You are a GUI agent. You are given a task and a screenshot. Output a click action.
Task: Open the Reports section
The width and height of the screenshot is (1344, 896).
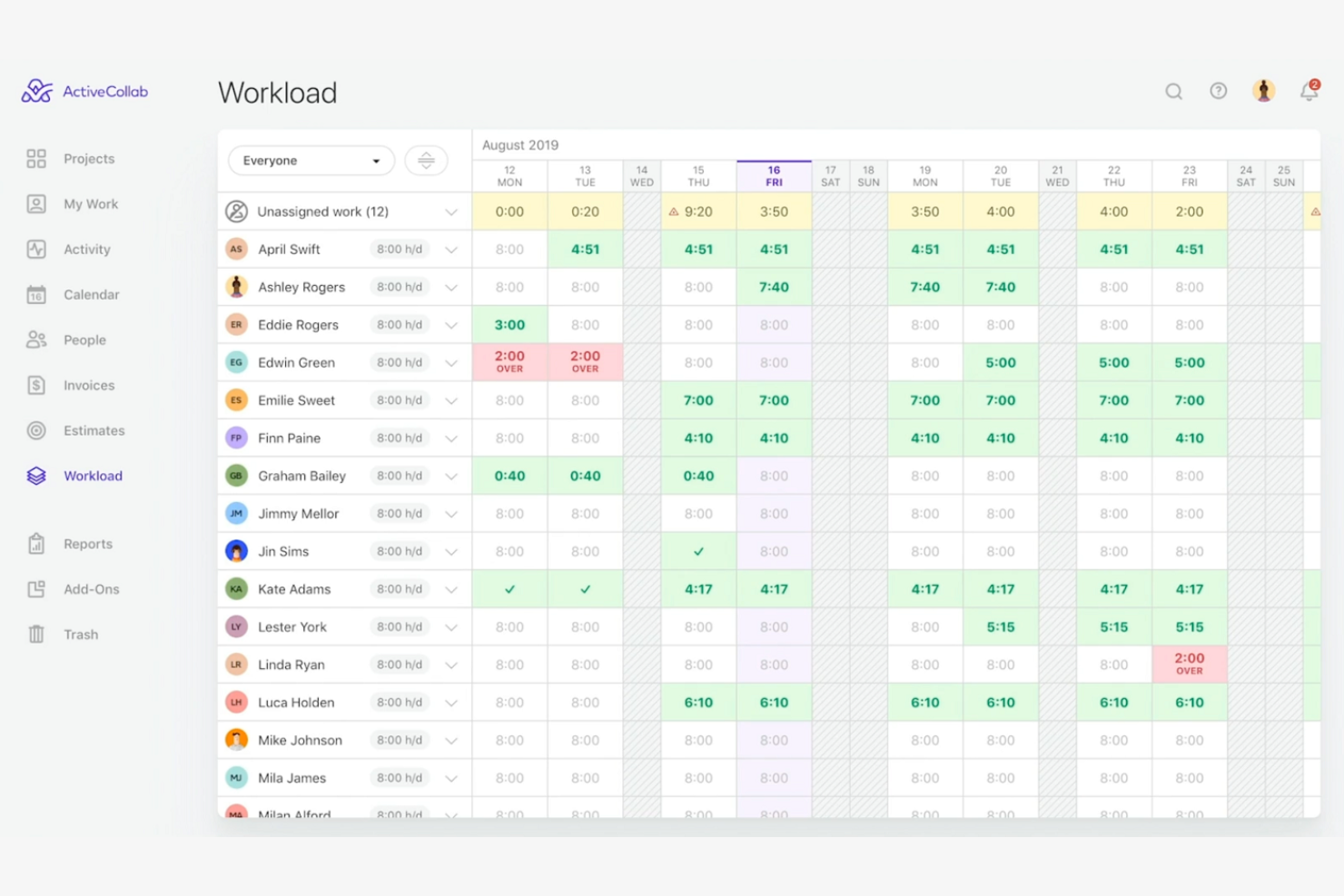(x=88, y=544)
